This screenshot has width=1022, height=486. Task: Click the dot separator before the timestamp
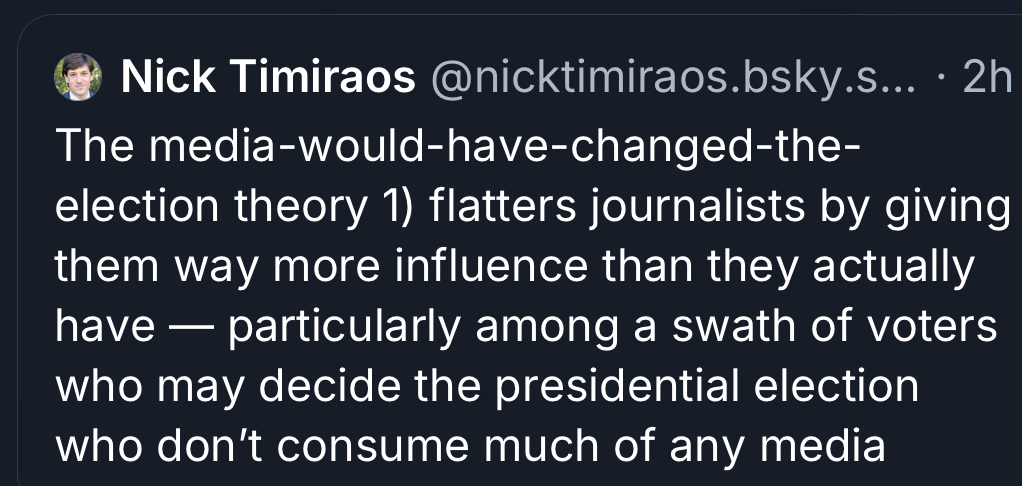tap(942, 79)
